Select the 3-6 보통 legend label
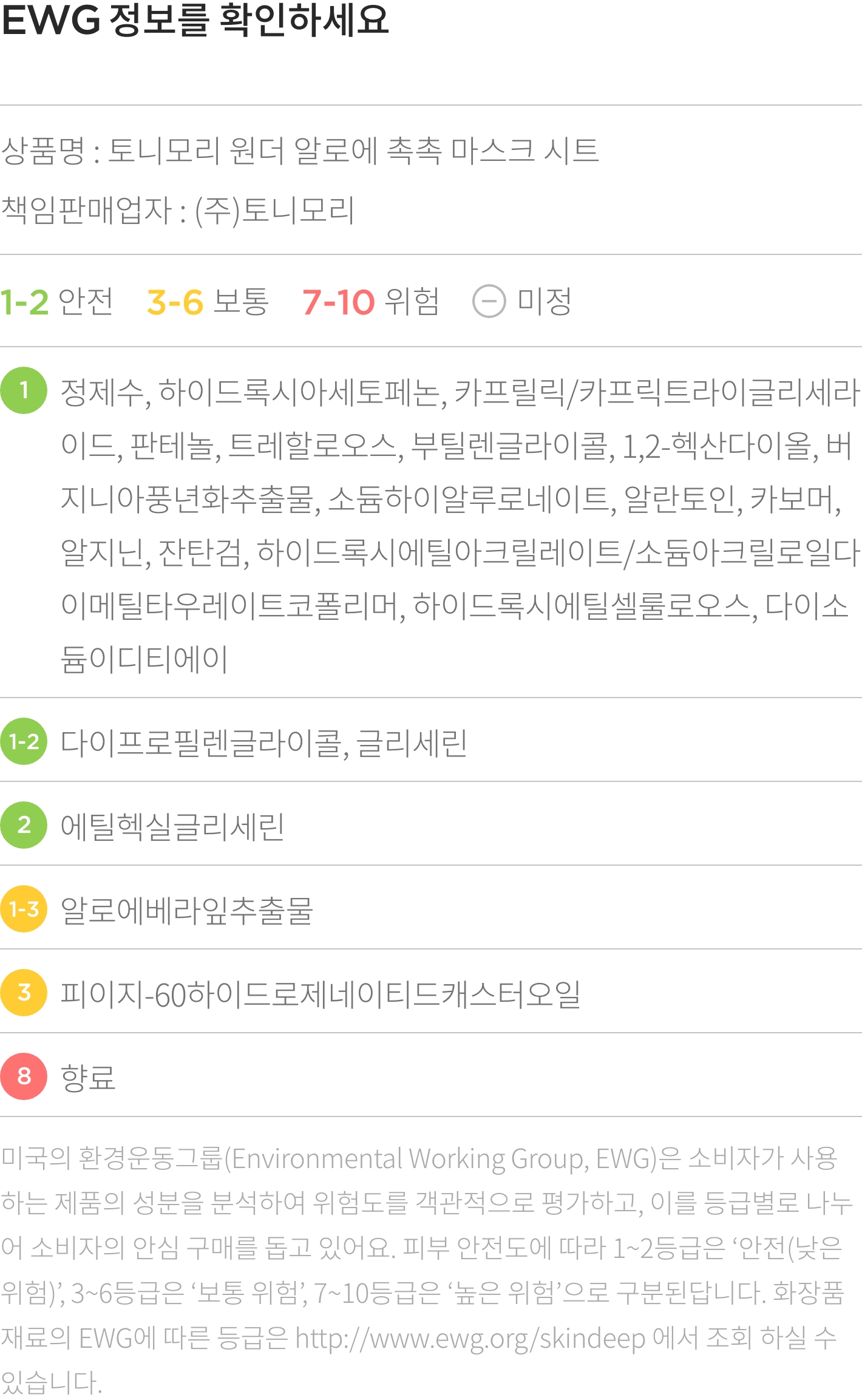862x1400 pixels. (x=208, y=302)
